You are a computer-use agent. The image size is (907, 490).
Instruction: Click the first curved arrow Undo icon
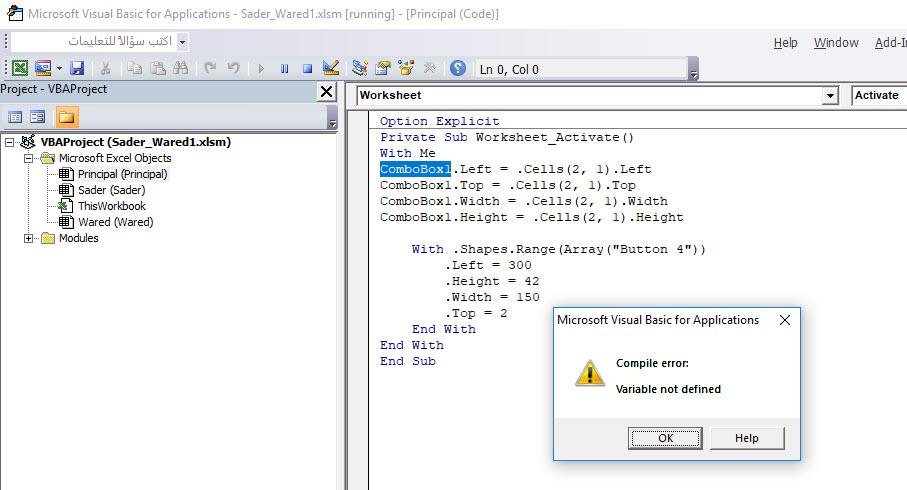pyautogui.click(x=210, y=68)
